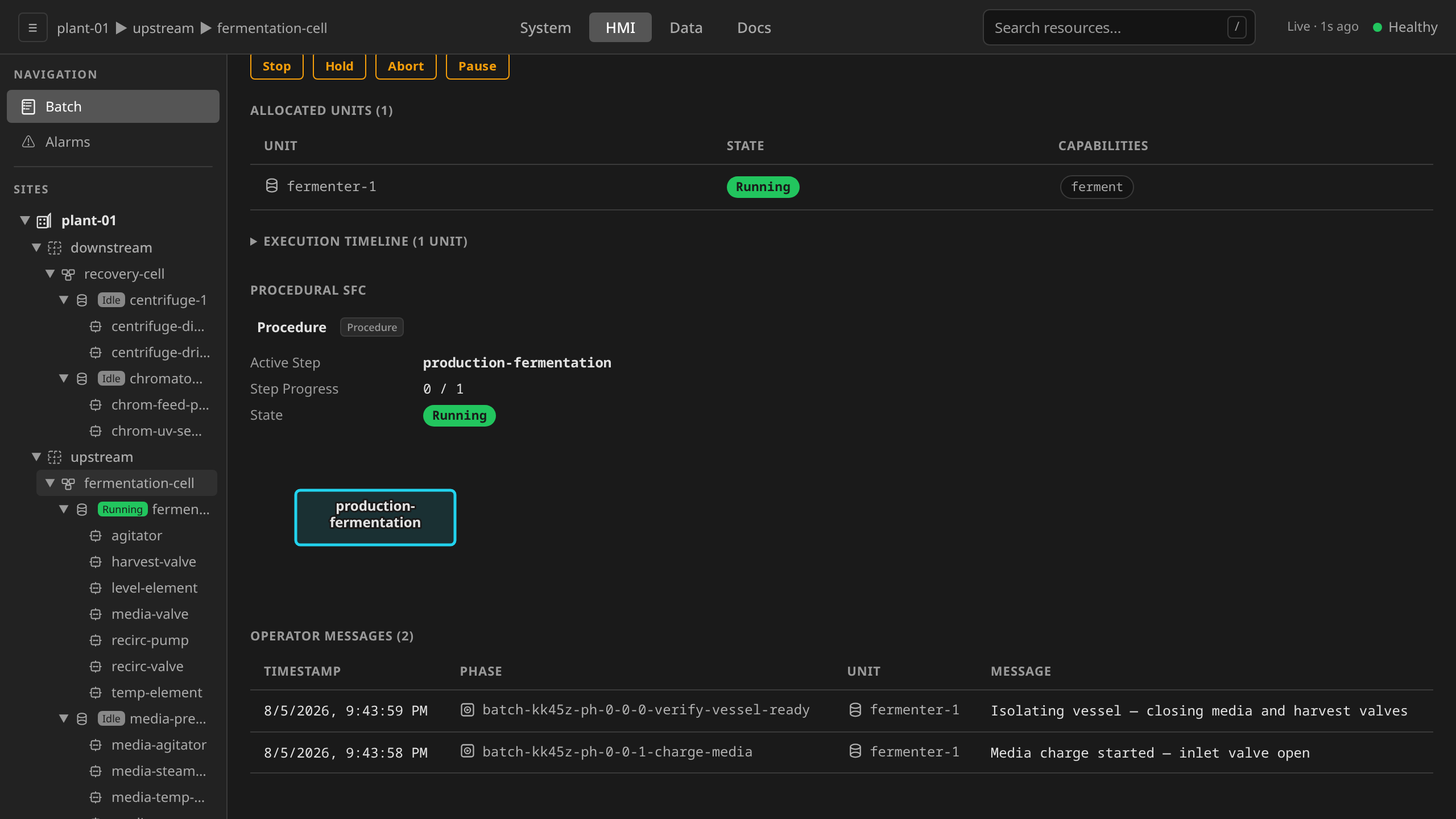Select media-agitator in the tree

point(159,744)
